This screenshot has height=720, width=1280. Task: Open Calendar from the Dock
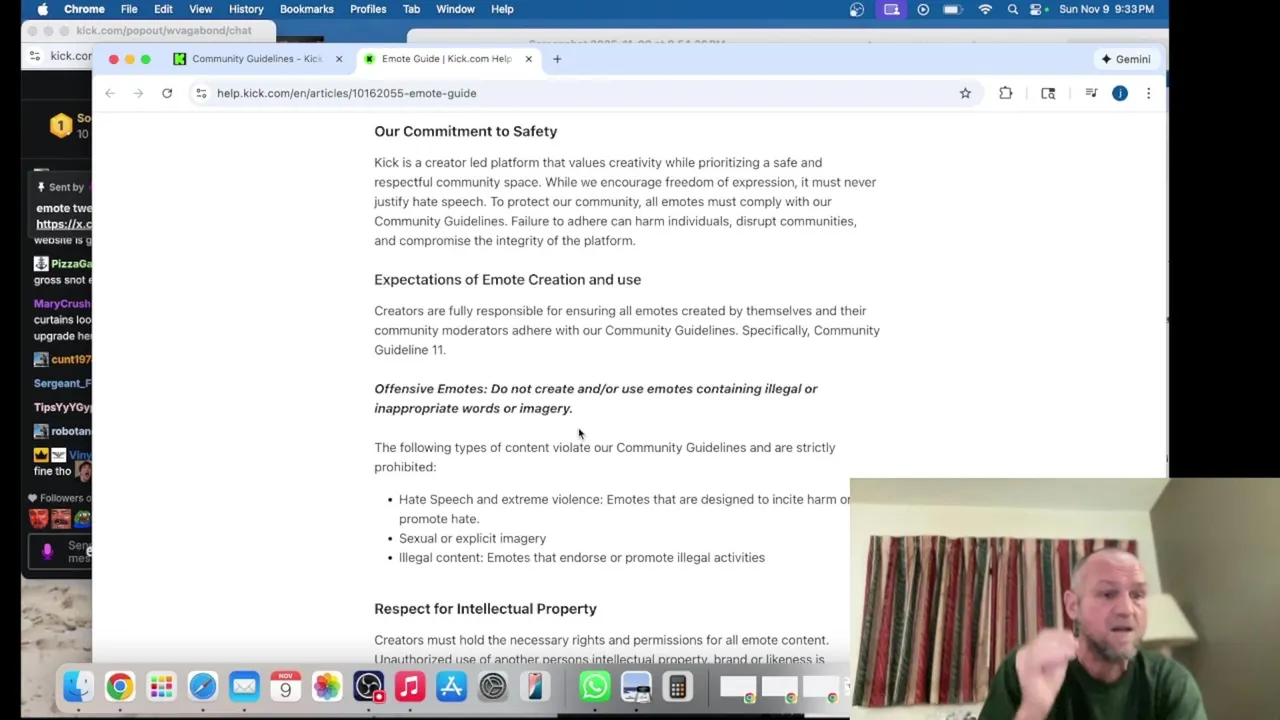pos(285,686)
